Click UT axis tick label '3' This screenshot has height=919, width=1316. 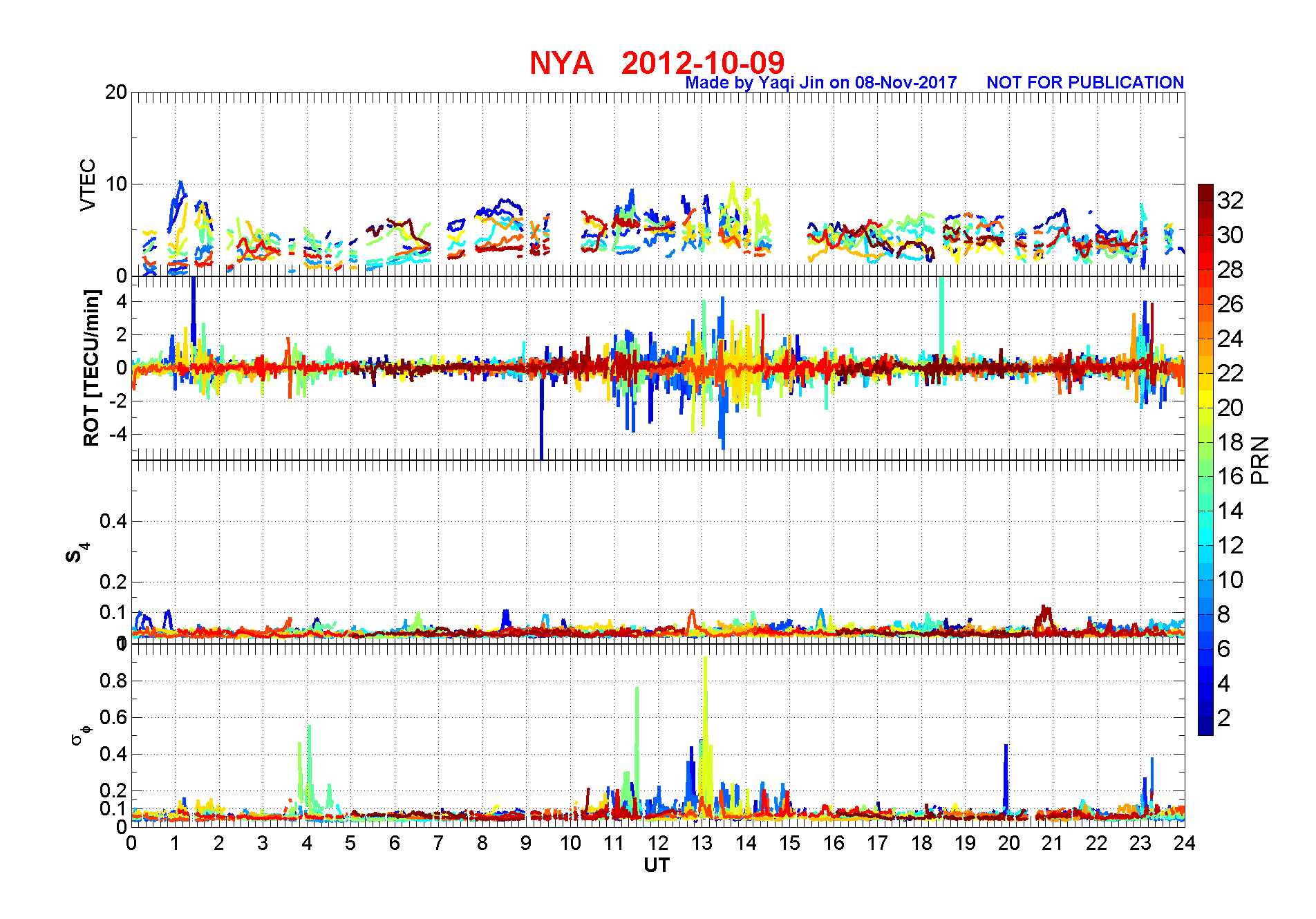[x=263, y=843]
